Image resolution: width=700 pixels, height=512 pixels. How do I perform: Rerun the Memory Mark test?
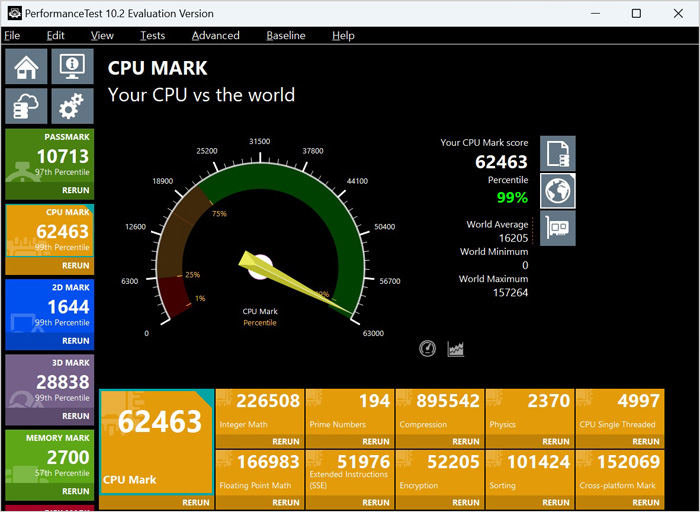pos(75,491)
